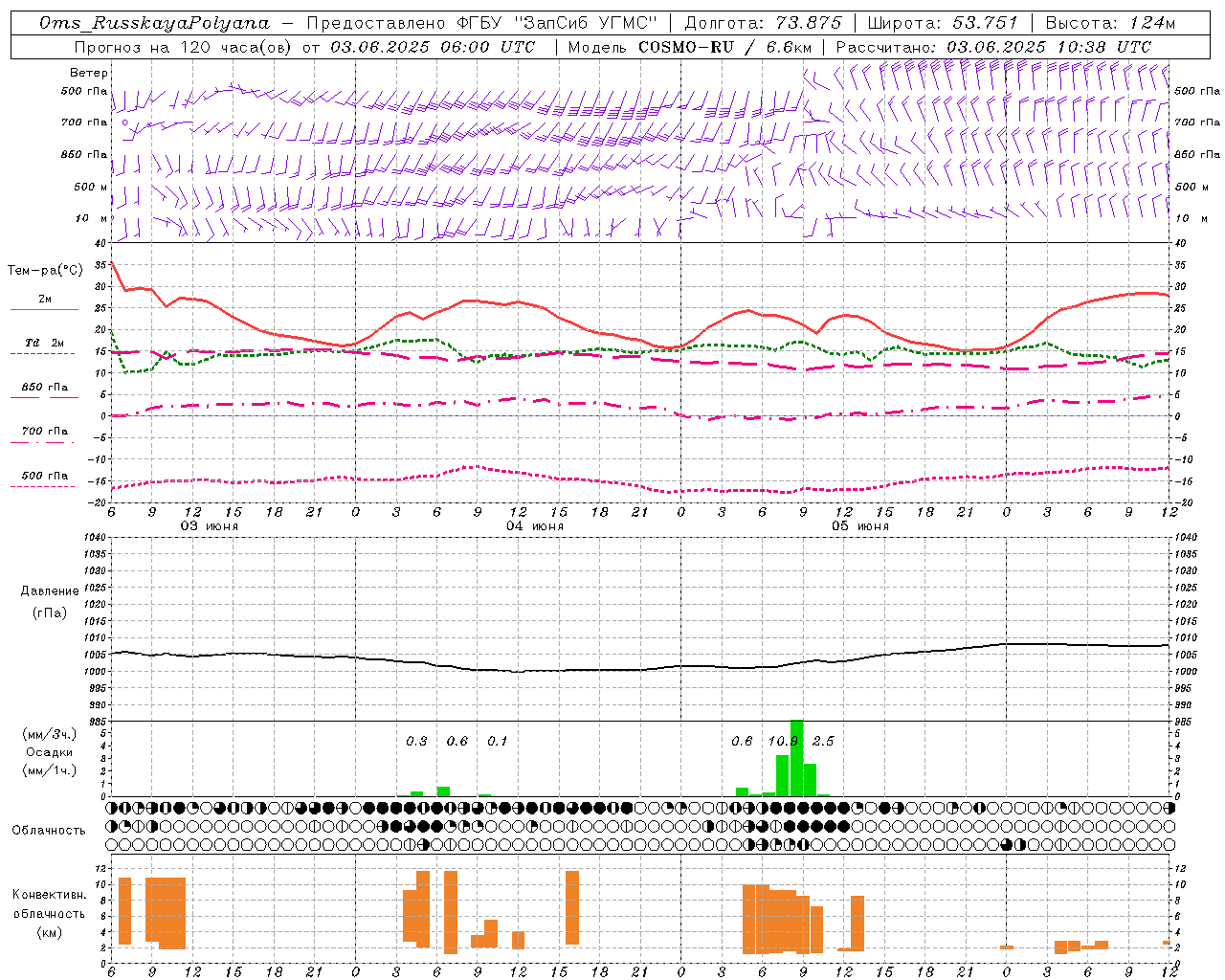Click Рассчитано: 03.06.2025 10:38 UTC text

point(993,47)
